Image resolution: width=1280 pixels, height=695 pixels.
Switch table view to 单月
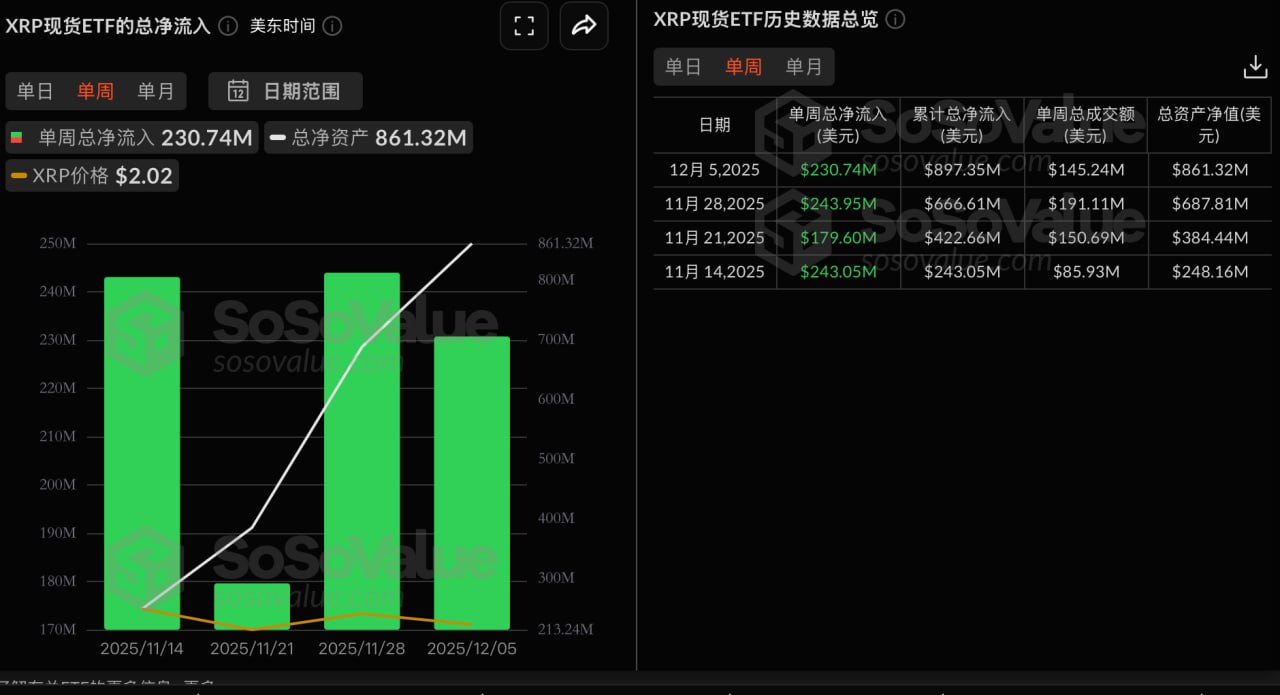coord(803,67)
